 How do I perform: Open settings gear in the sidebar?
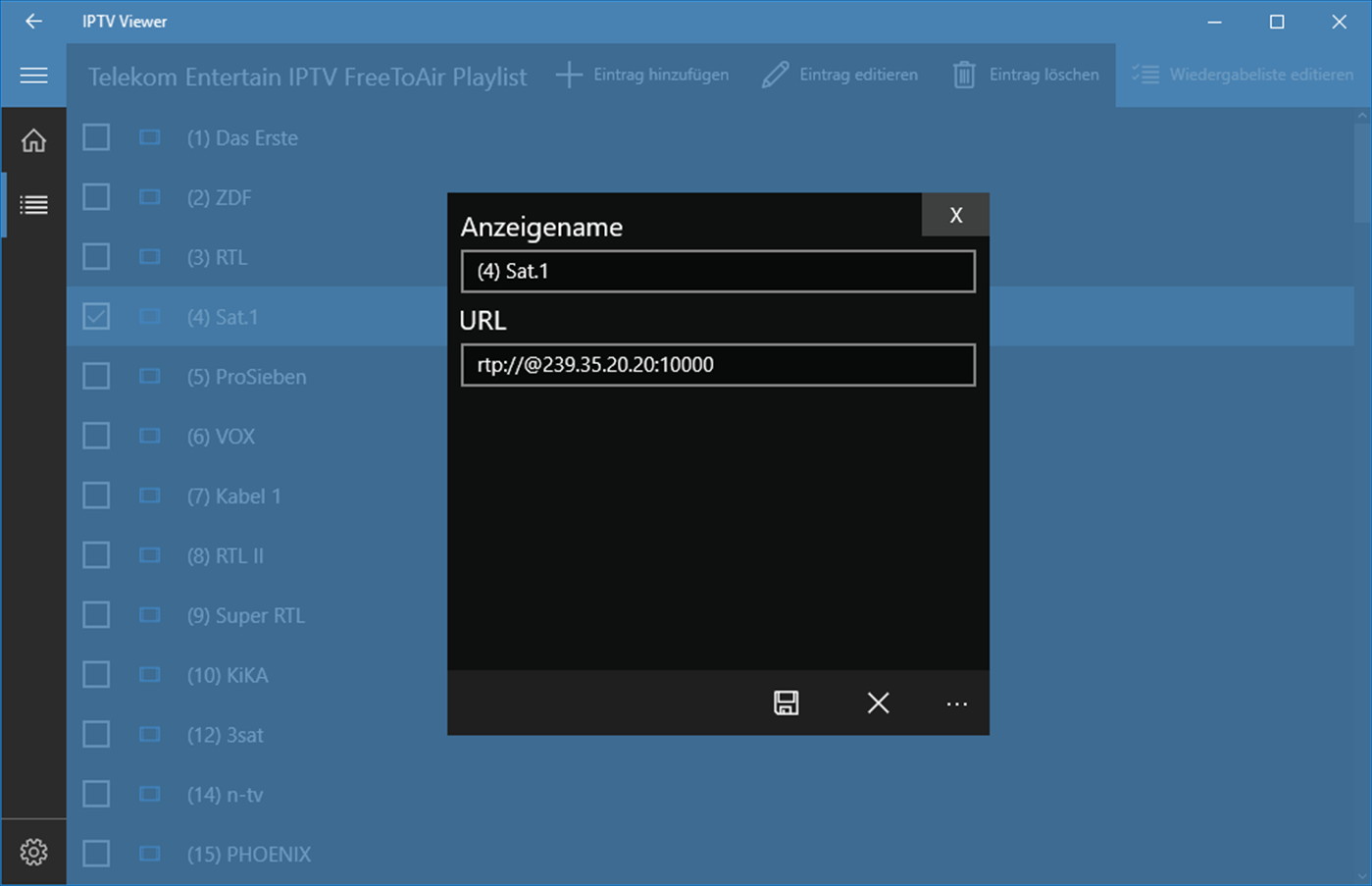(x=33, y=852)
